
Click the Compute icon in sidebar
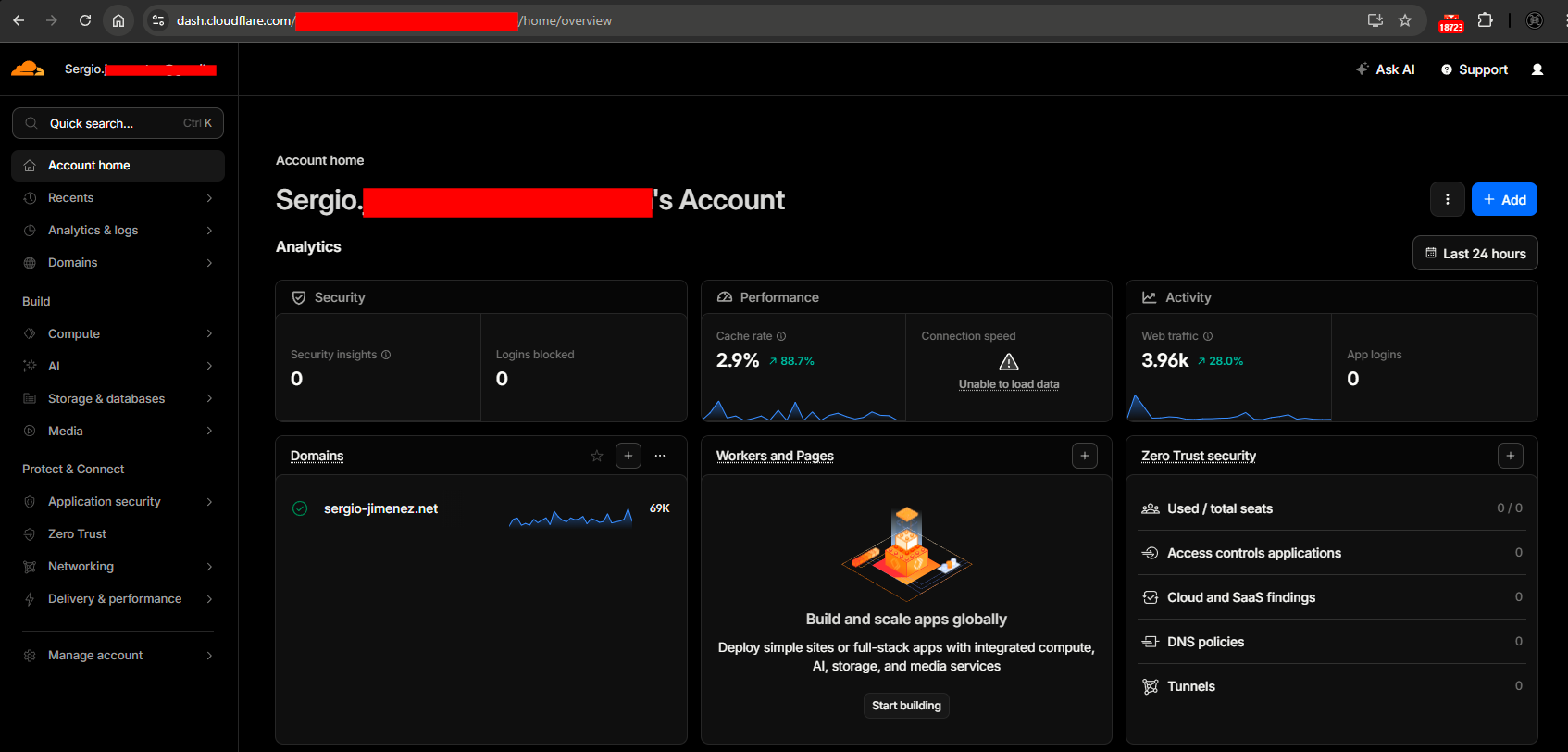[x=30, y=334]
